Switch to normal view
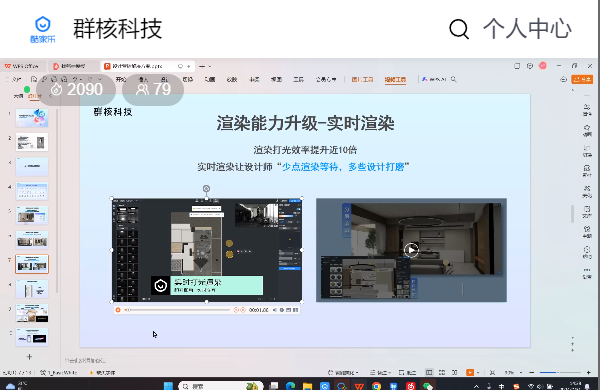This screenshot has height=390, width=600. [429, 372]
